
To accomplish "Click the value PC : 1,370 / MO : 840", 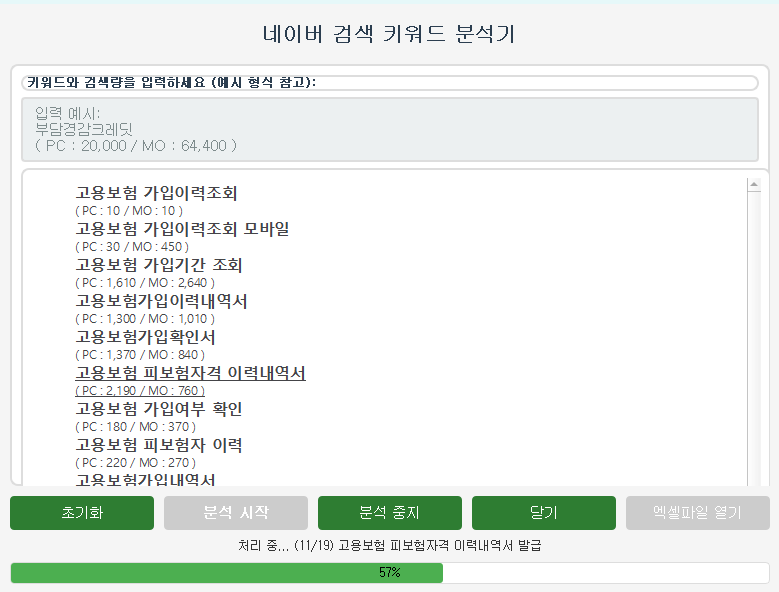I will pos(140,355).
